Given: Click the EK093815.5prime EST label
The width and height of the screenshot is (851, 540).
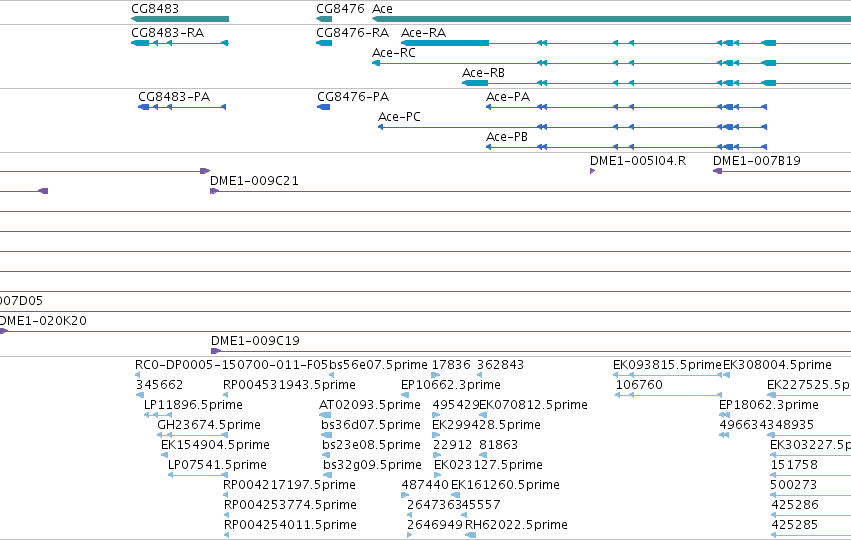Looking at the screenshot, I should (x=668, y=365).
